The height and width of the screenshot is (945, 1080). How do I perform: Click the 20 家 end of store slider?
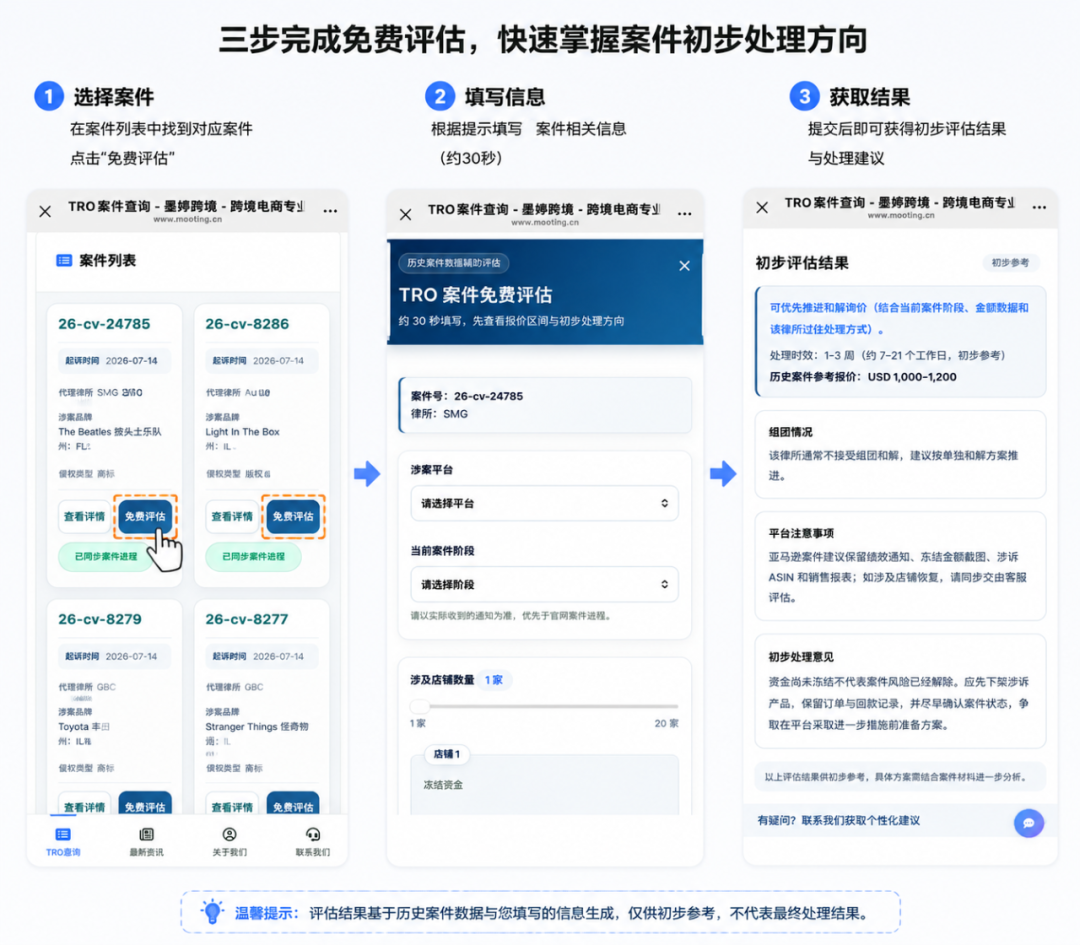pos(666,723)
